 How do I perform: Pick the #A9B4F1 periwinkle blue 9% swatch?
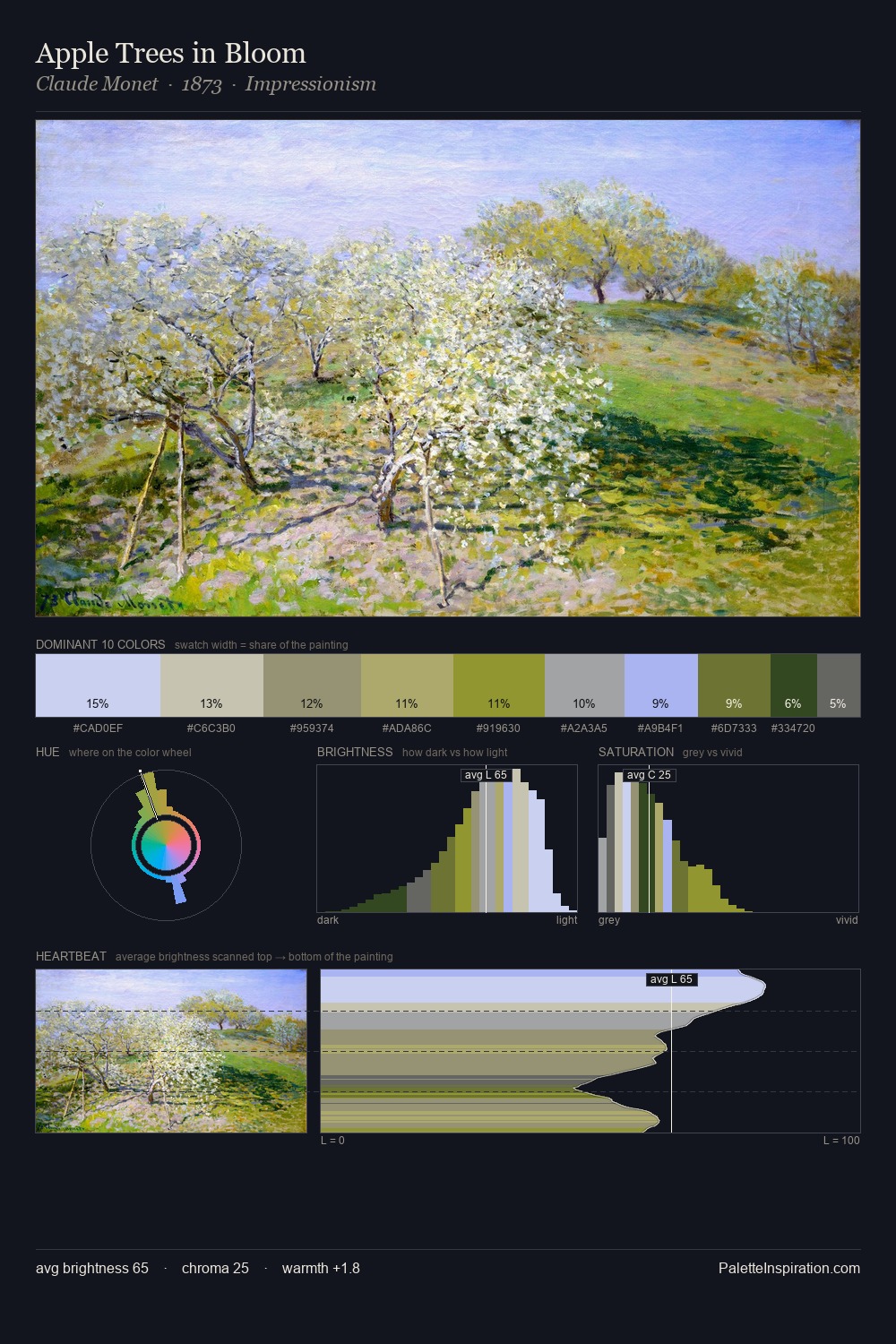pos(661,685)
